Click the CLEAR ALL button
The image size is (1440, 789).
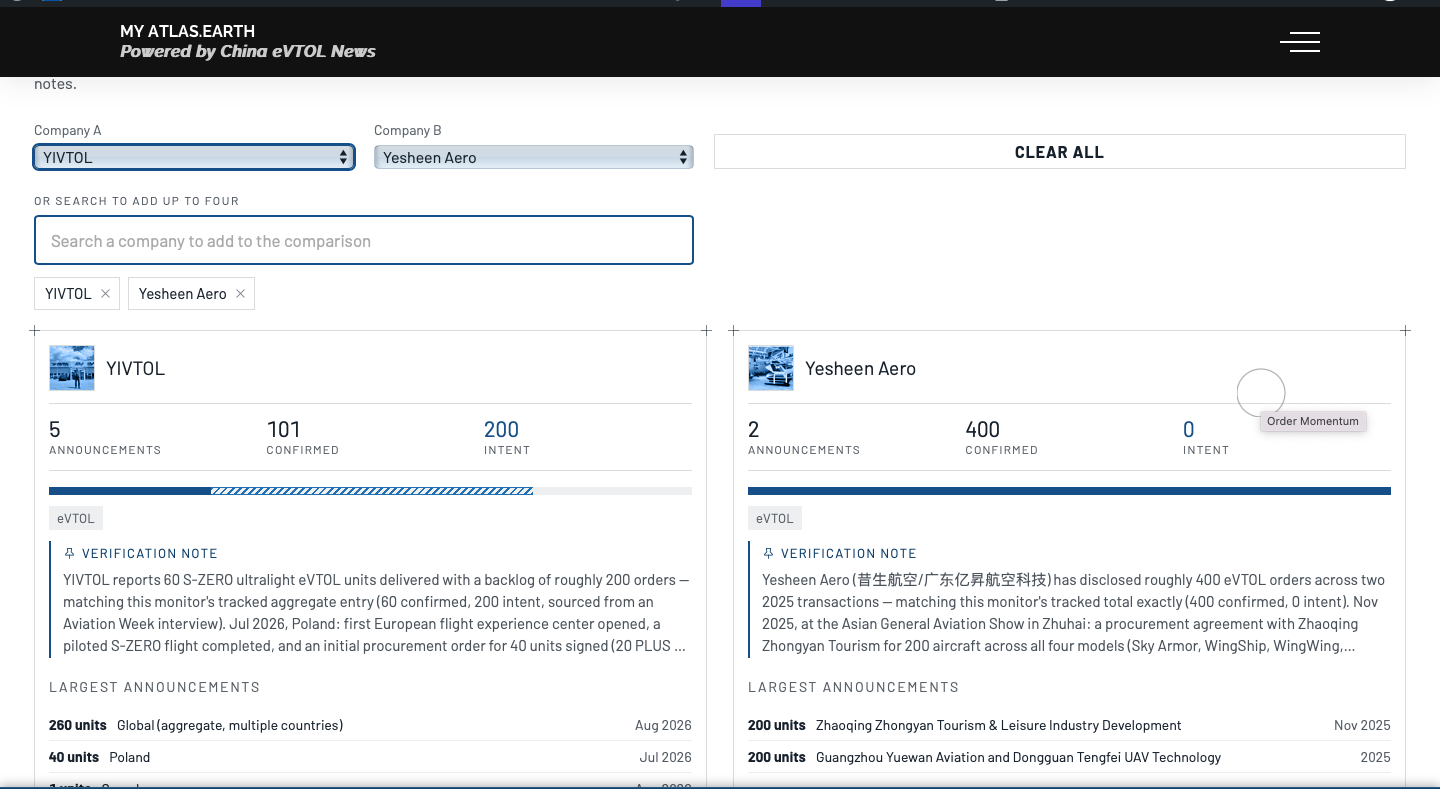[1060, 152]
